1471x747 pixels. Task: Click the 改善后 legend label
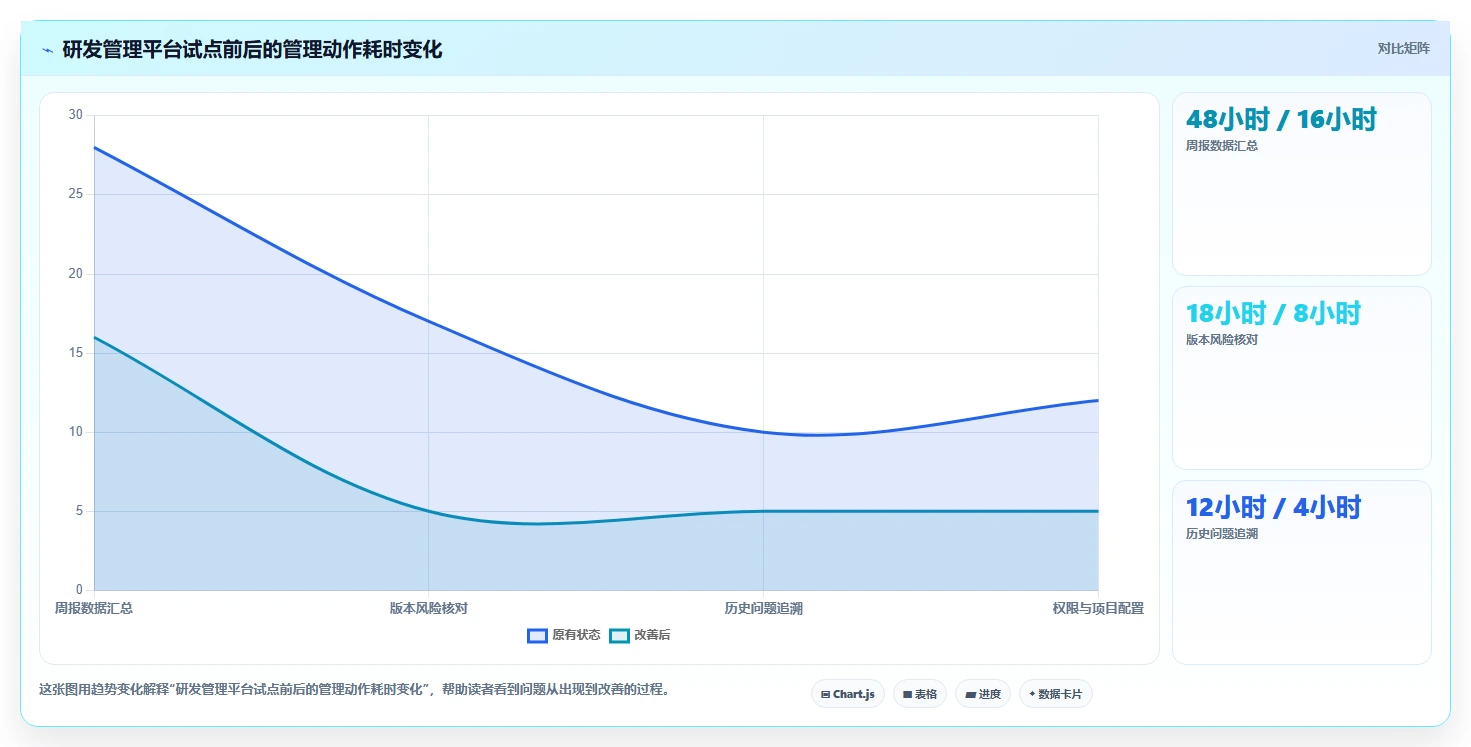point(652,636)
